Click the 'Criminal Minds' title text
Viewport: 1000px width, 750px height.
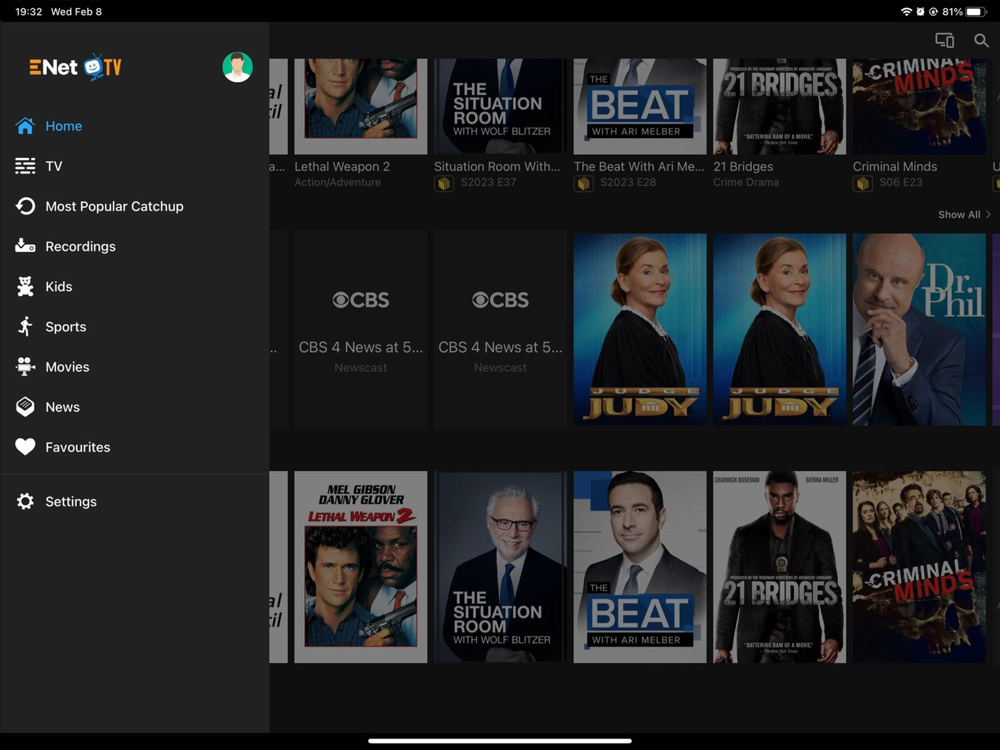coord(895,166)
